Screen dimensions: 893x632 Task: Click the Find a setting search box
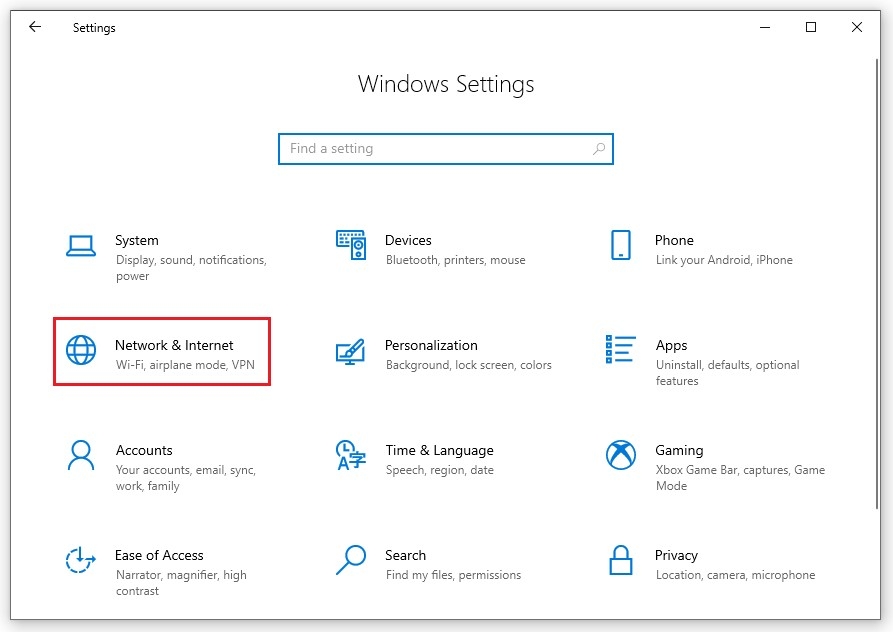pyautogui.click(x=435, y=149)
